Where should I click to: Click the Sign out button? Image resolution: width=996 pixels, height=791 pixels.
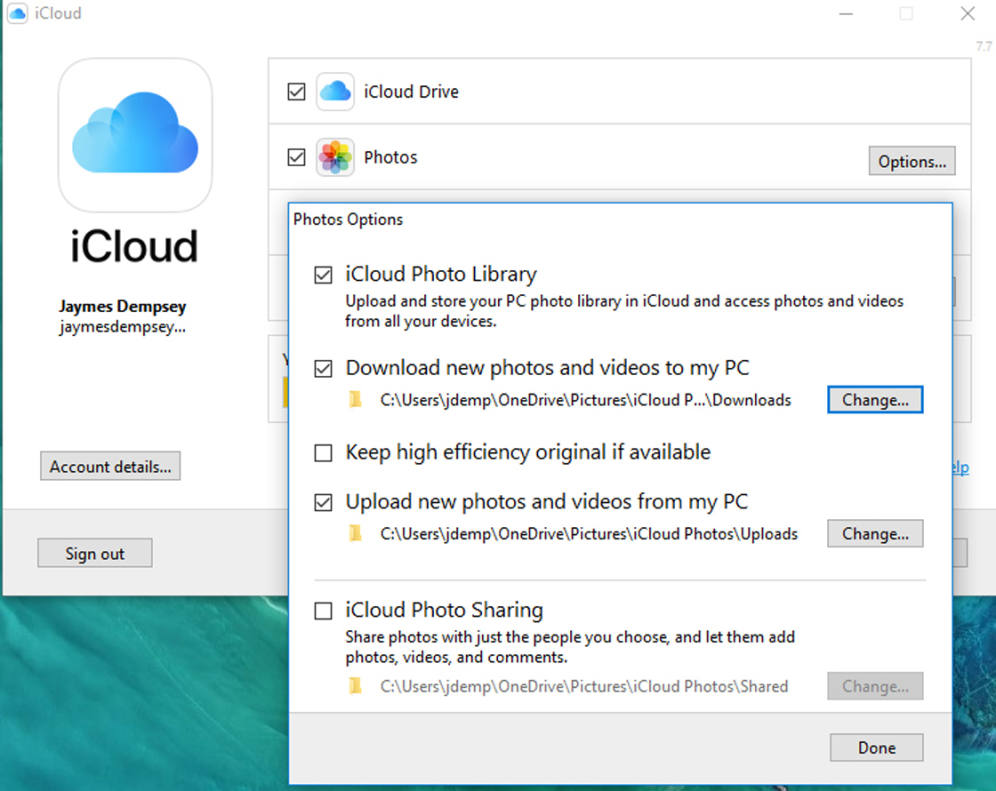point(95,553)
